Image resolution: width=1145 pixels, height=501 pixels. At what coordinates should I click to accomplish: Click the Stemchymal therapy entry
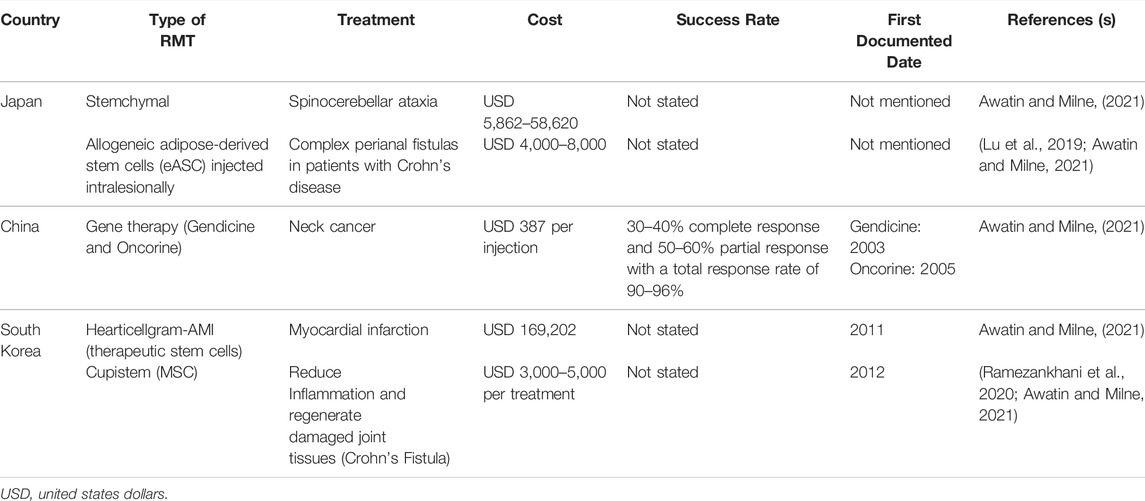128,102
